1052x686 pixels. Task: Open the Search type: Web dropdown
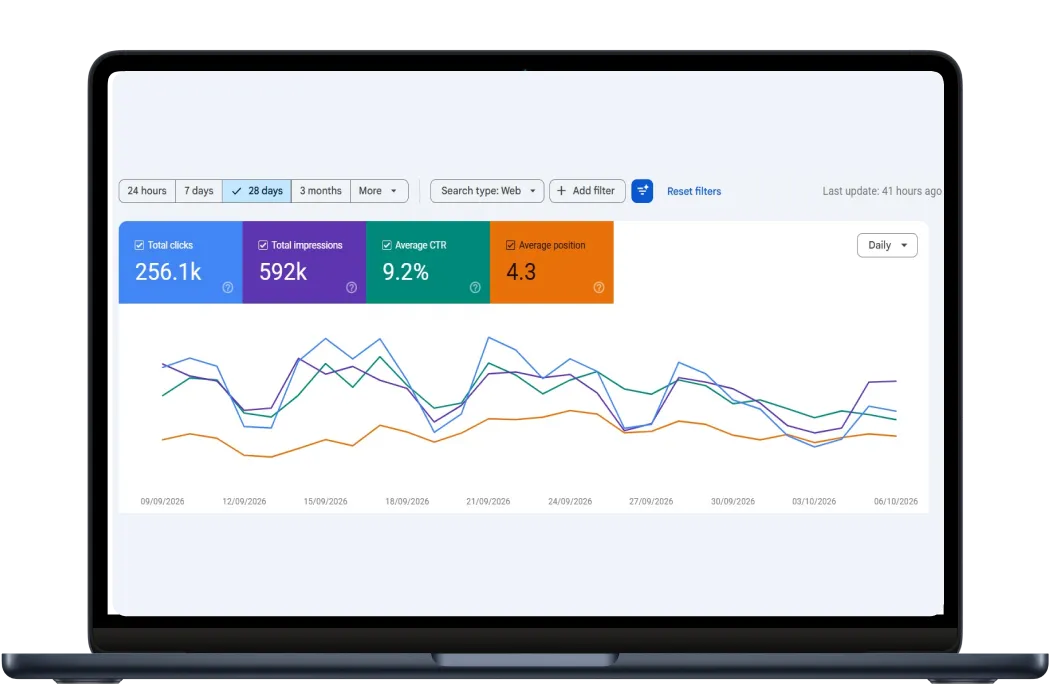[487, 191]
